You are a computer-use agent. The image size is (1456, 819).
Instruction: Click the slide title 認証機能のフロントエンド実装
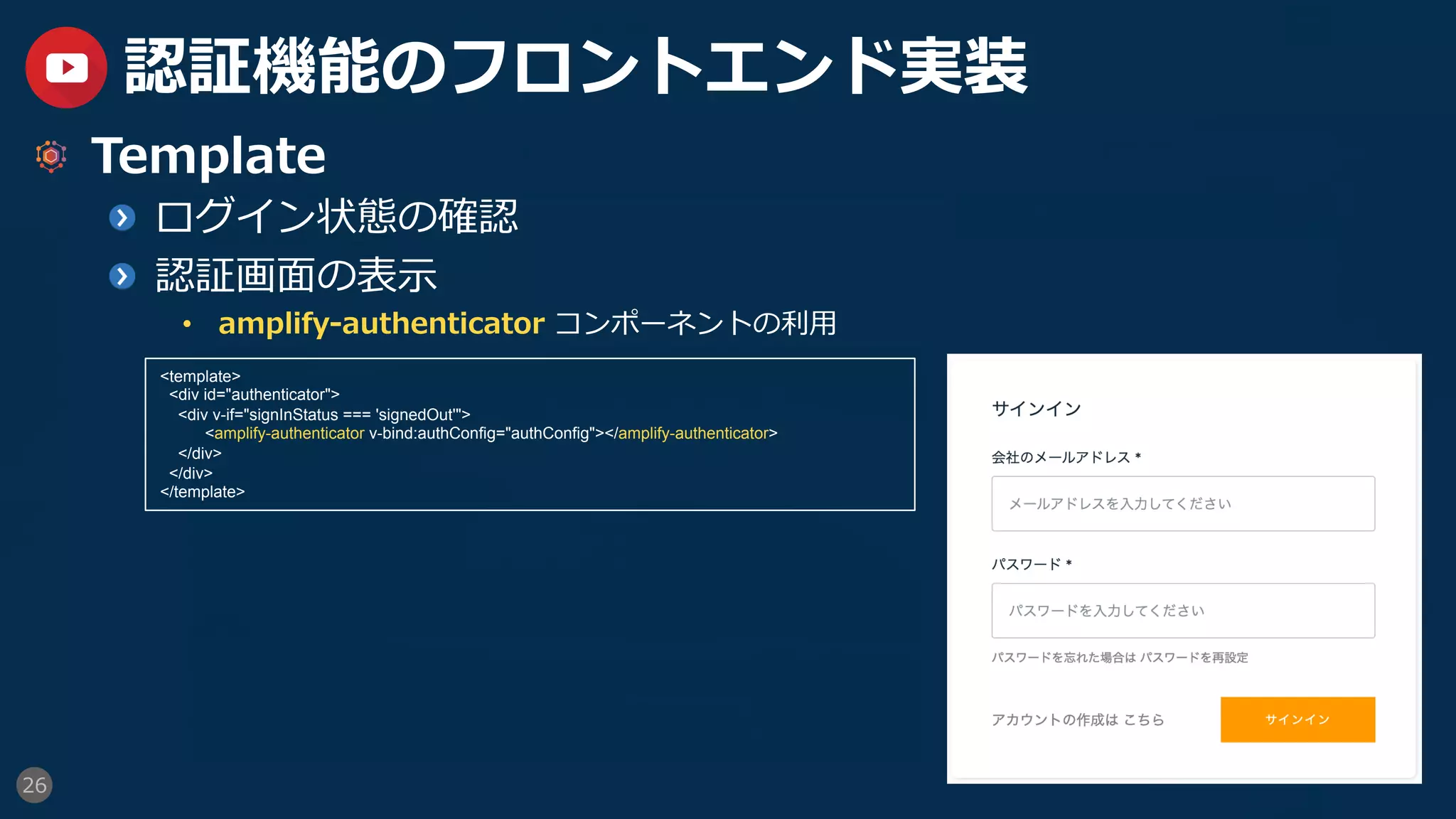pyautogui.click(x=576, y=68)
